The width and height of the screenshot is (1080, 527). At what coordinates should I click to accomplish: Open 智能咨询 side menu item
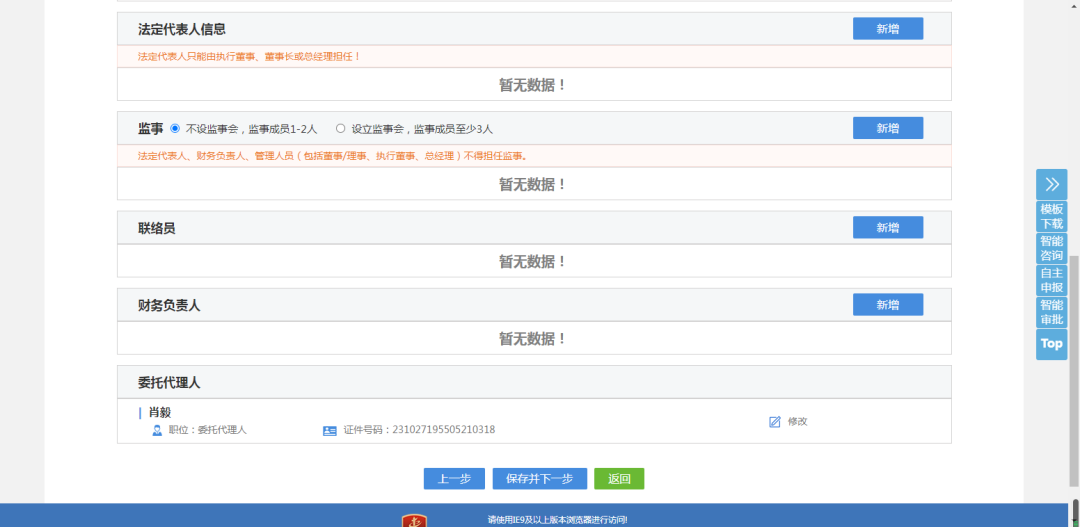[1051, 248]
